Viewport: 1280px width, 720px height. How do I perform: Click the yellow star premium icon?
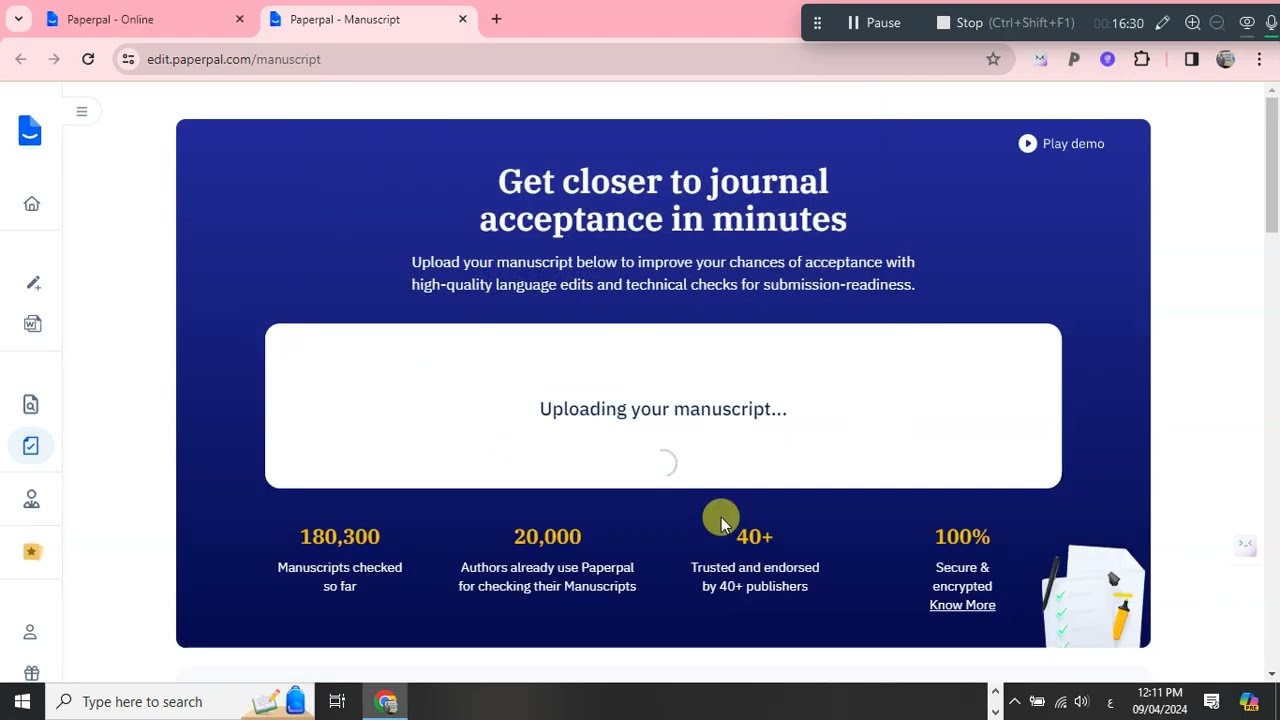32,551
